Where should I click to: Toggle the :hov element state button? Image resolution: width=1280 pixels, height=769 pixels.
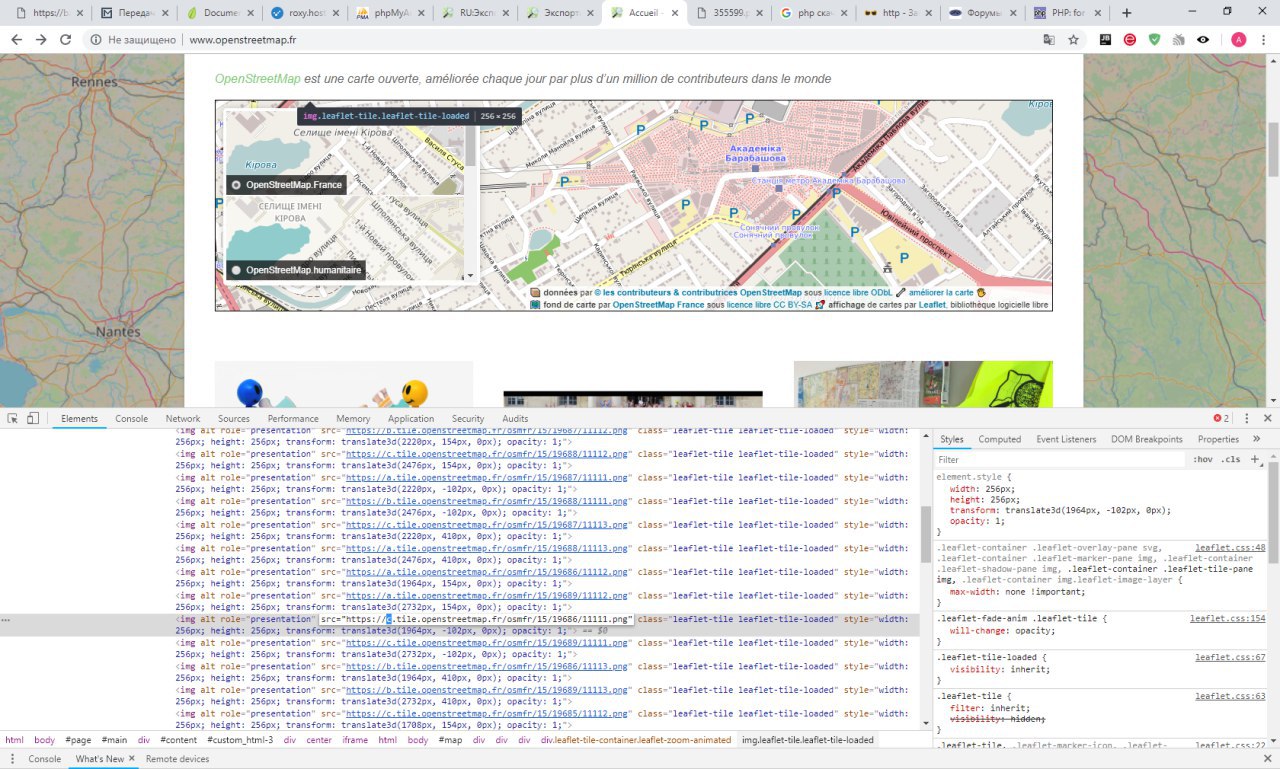pyautogui.click(x=1202, y=459)
